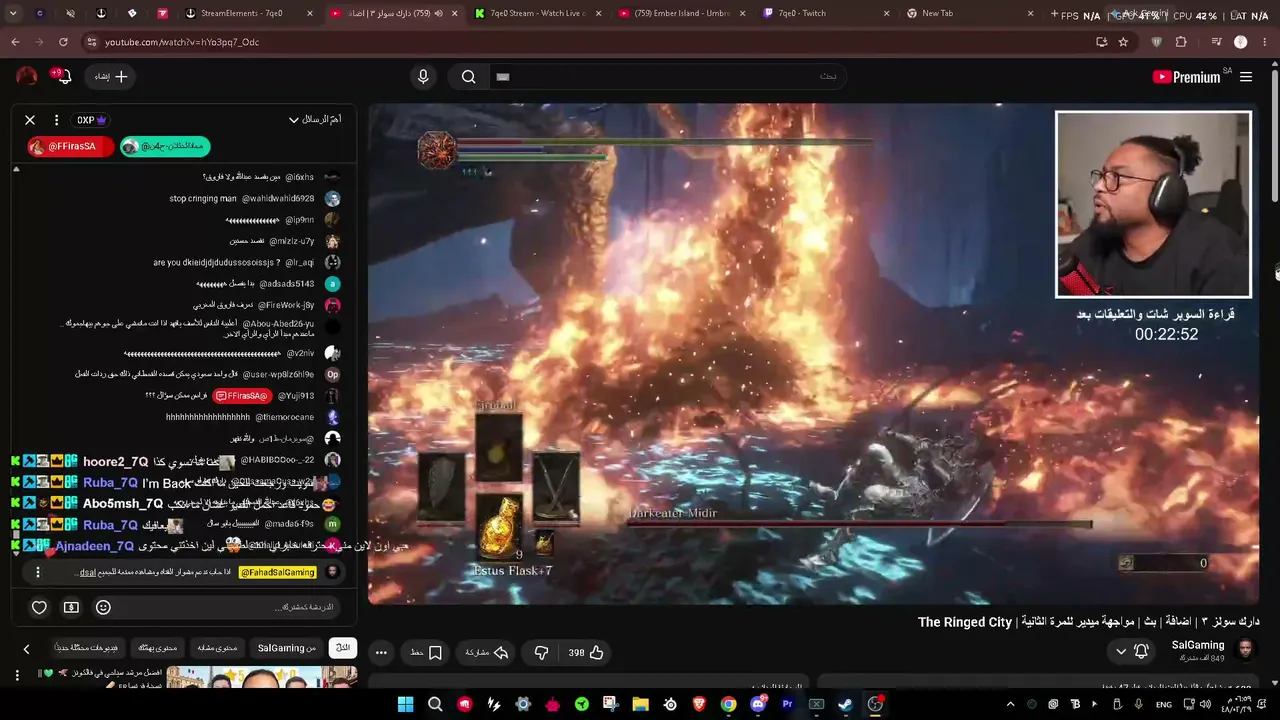Open the red @FFirasSA super chat chip
The height and width of the screenshot is (720, 1280).
tap(70, 146)
